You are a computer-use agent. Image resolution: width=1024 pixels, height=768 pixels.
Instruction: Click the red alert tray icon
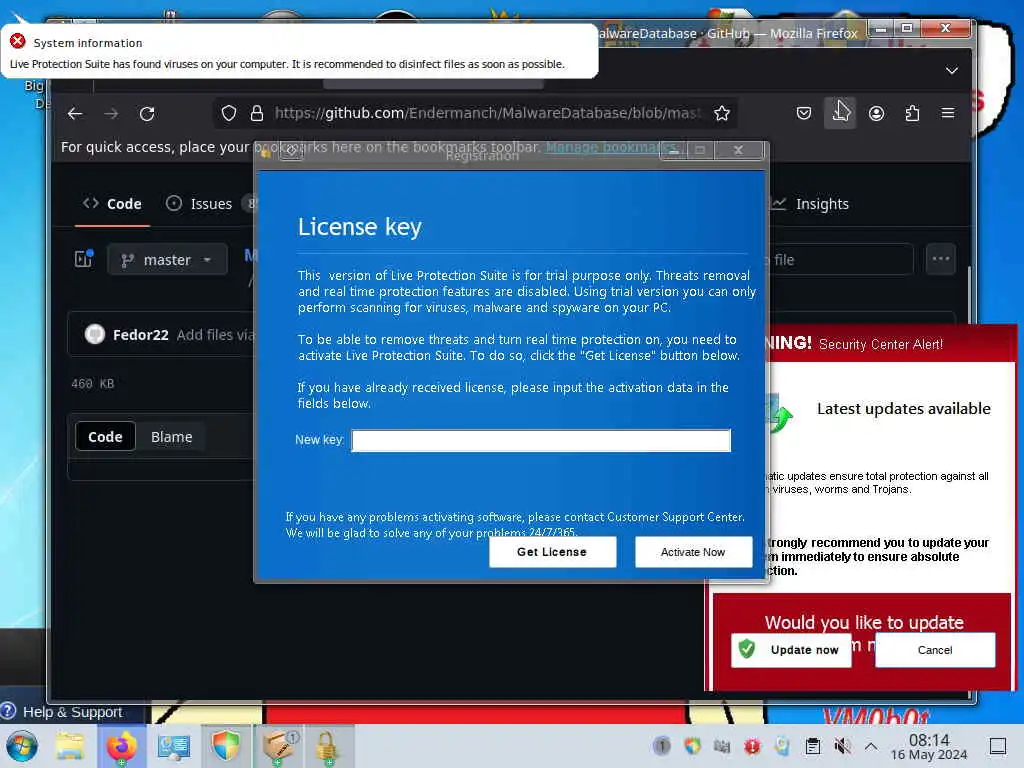click(752, 746)
